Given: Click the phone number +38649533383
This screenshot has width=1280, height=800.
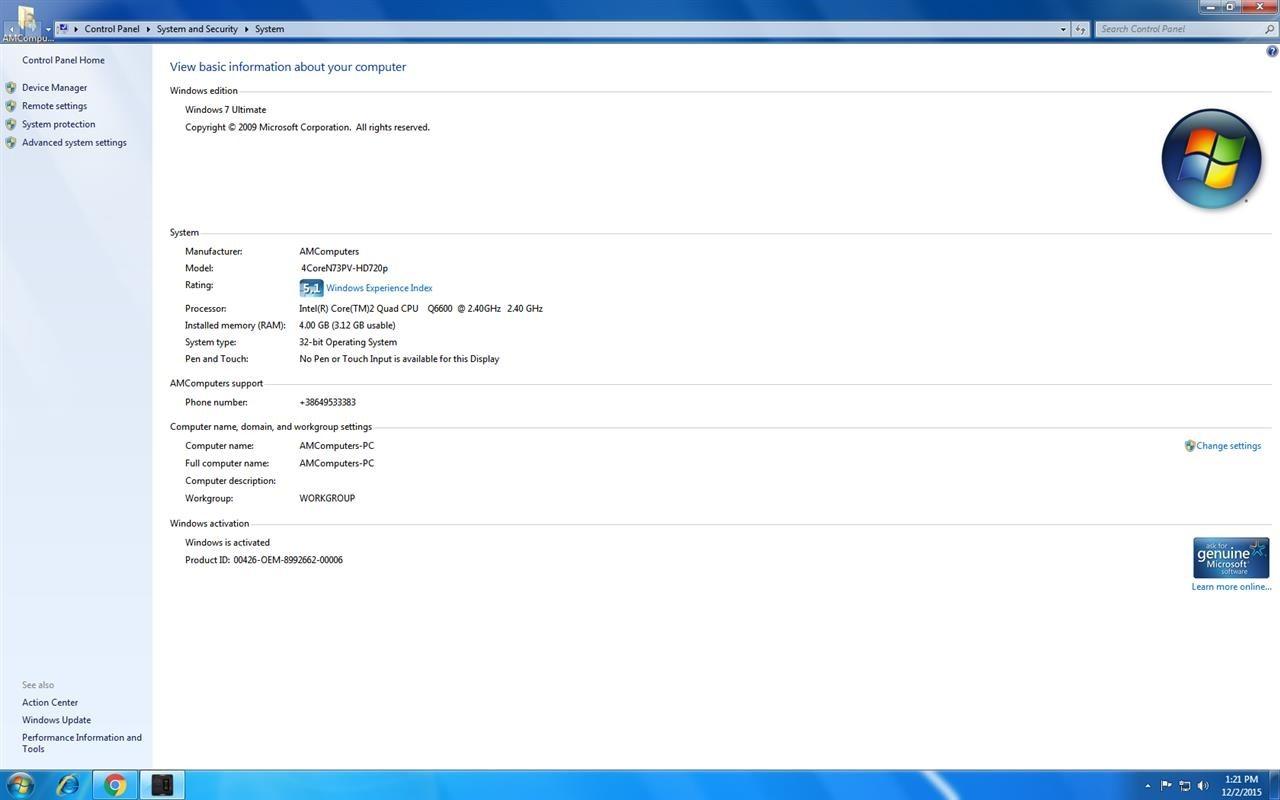Looking at the screenshot, I should 327,402.
